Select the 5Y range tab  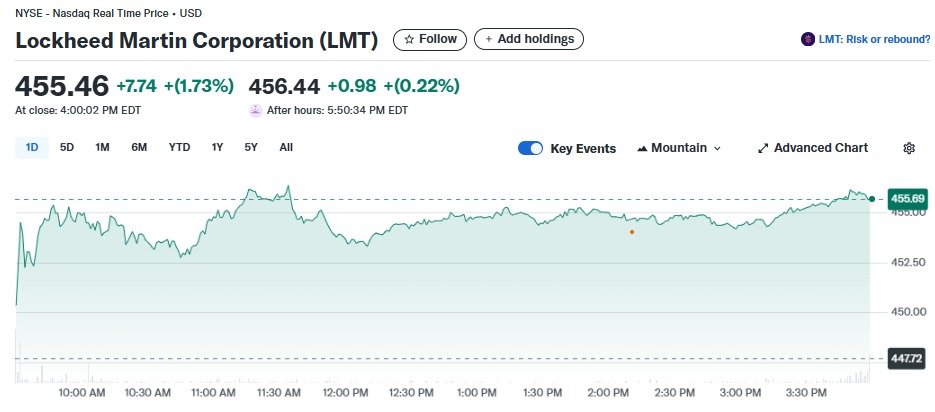pyautogui.click(x=251, y=147)
